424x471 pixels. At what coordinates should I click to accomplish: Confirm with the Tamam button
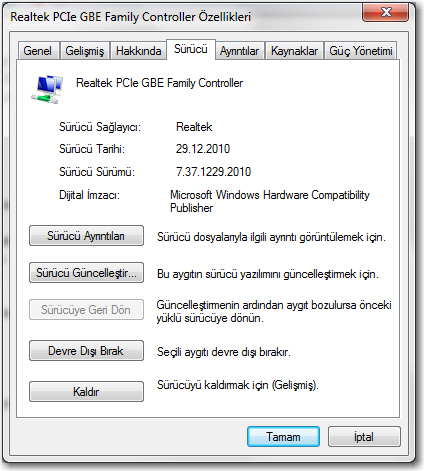coord(283,437)
